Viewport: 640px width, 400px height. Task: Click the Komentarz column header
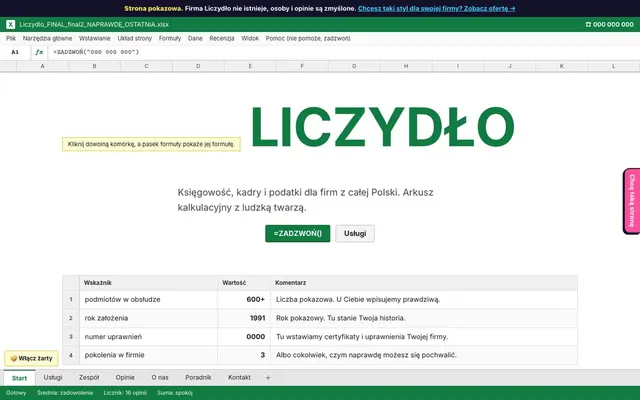click(424, 282)
